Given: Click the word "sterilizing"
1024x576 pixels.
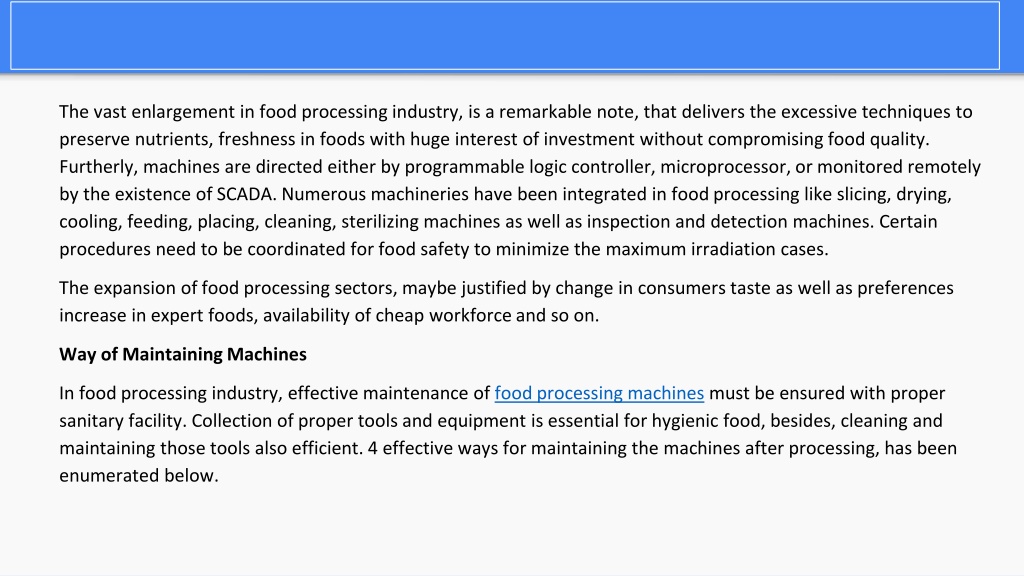Looking at the screenshot, I should 379,221.
